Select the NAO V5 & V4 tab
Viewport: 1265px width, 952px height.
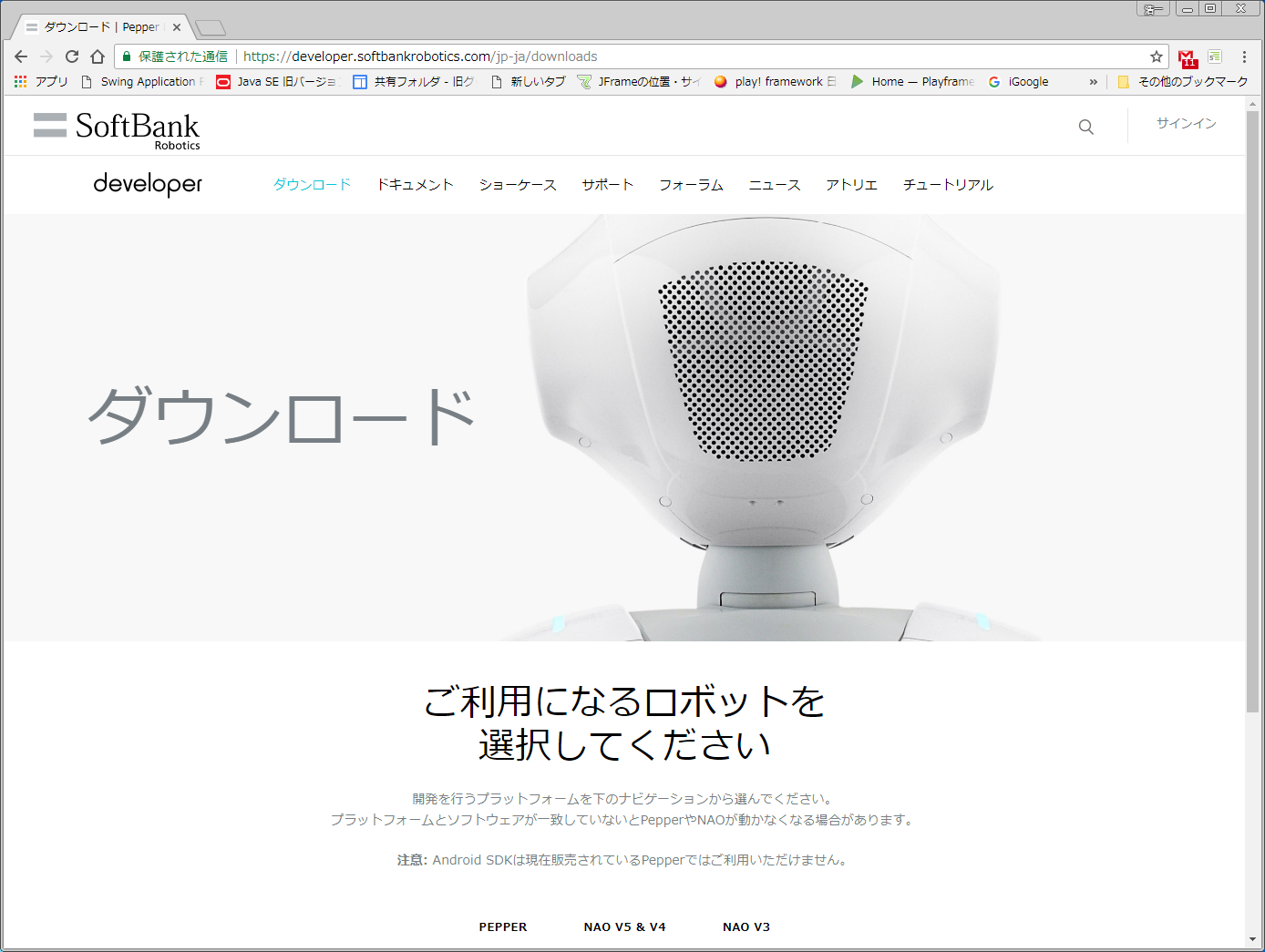[624, 926]
